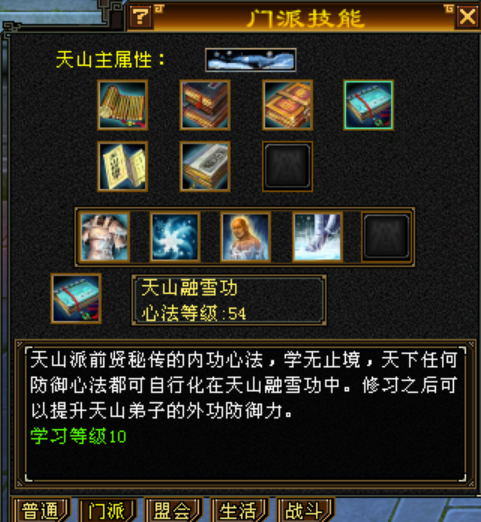
Task: Switch to the 战斗 tab
Action: [305, 510]
